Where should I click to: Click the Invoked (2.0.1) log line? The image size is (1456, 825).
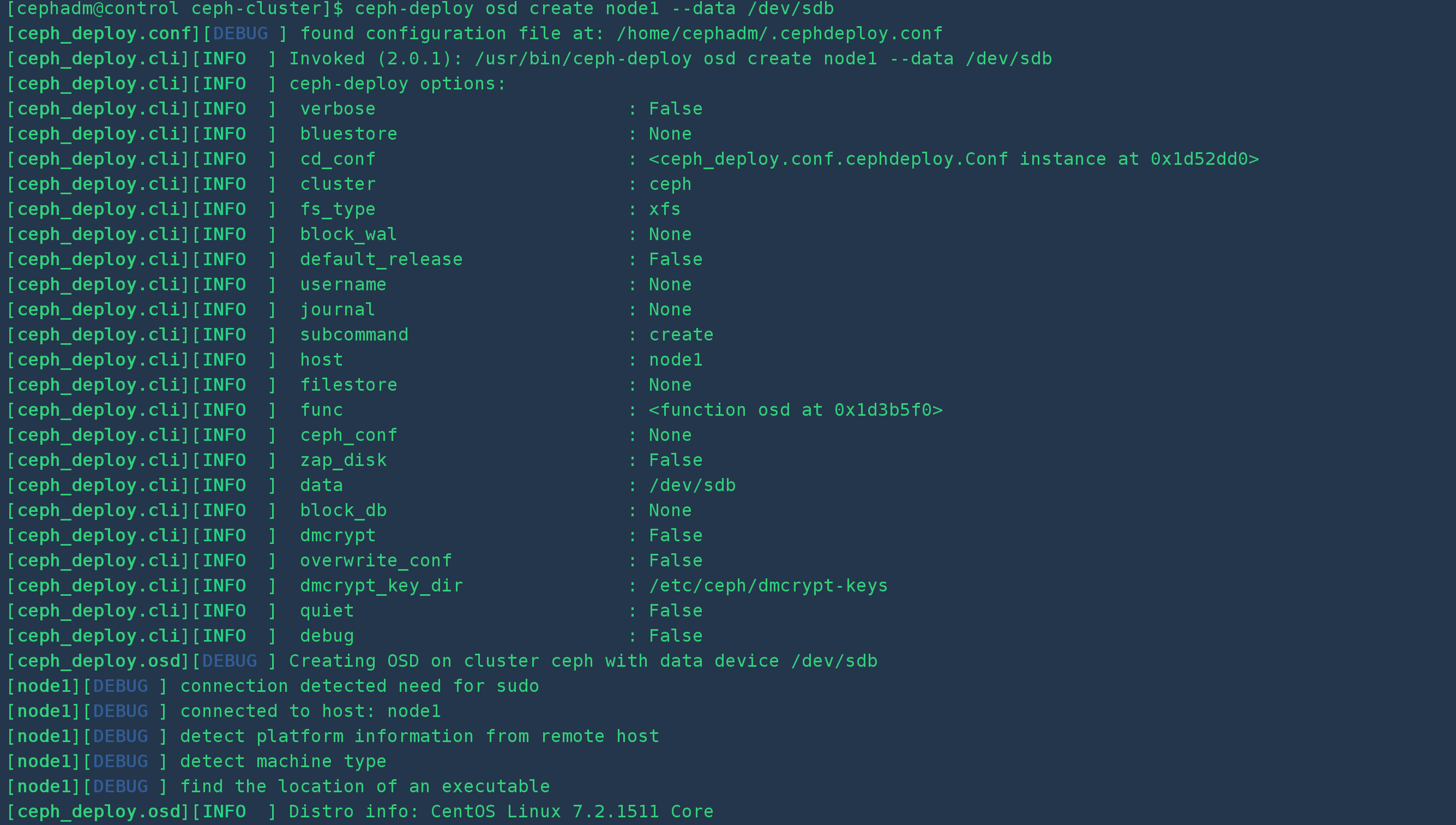click(529, 59)
